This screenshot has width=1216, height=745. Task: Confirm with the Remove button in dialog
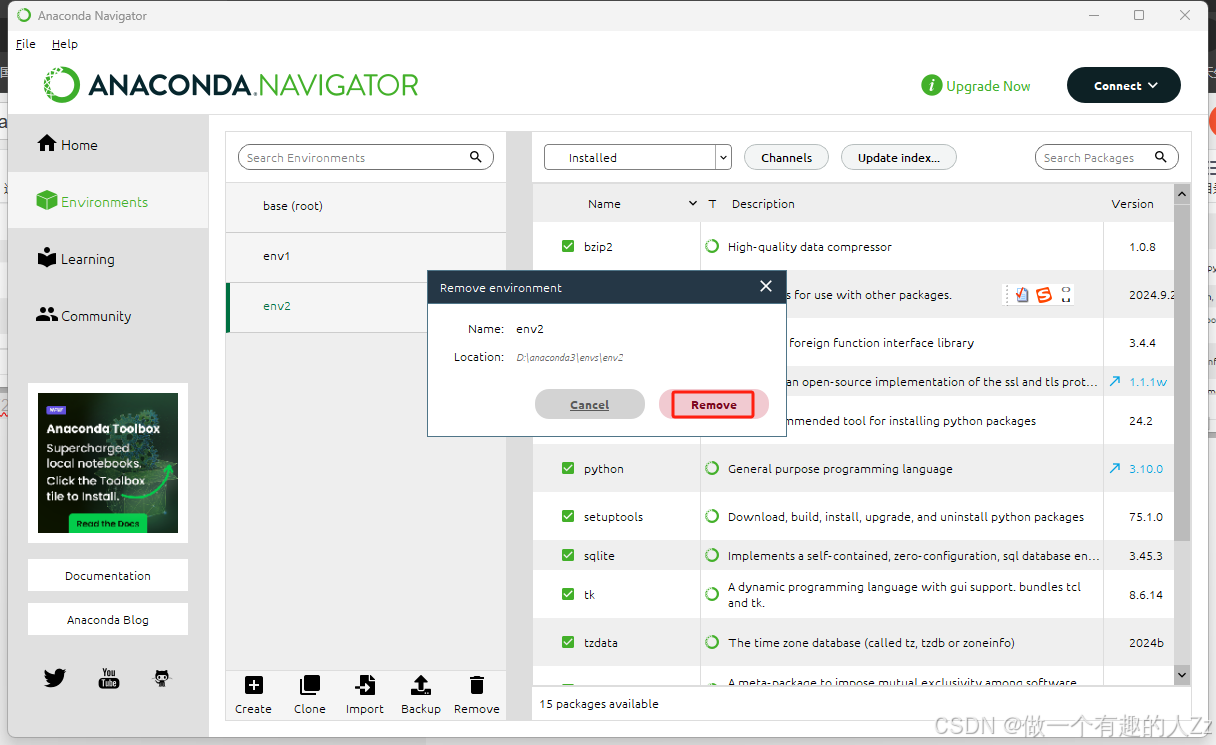[714, 404]
